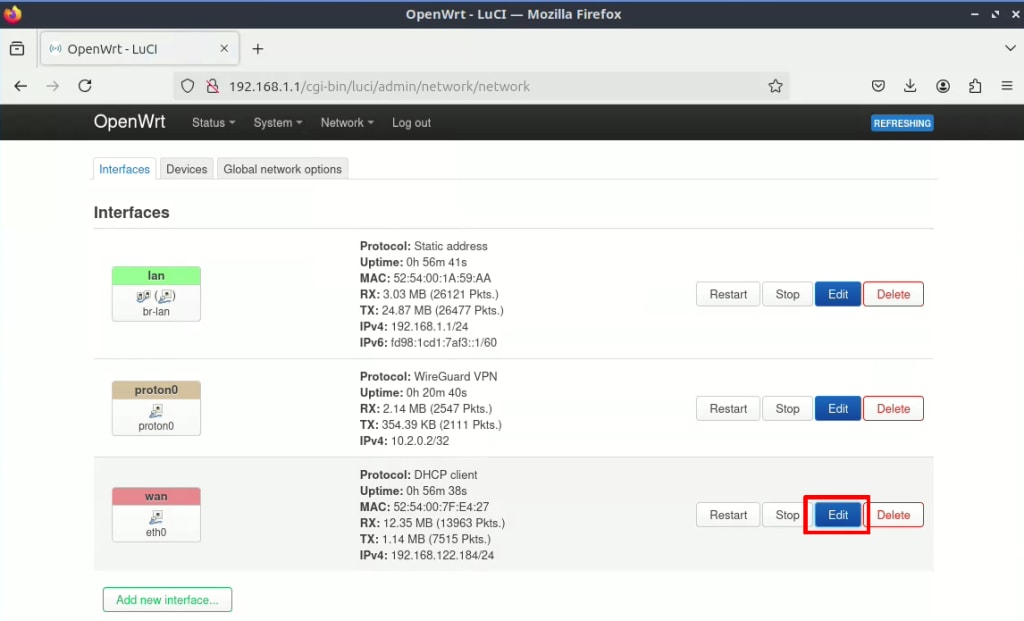Image resolution: width=1024 pixels, height=621 pixels.
Task: Open the Firefox account icon
Action: pos(942,86)
